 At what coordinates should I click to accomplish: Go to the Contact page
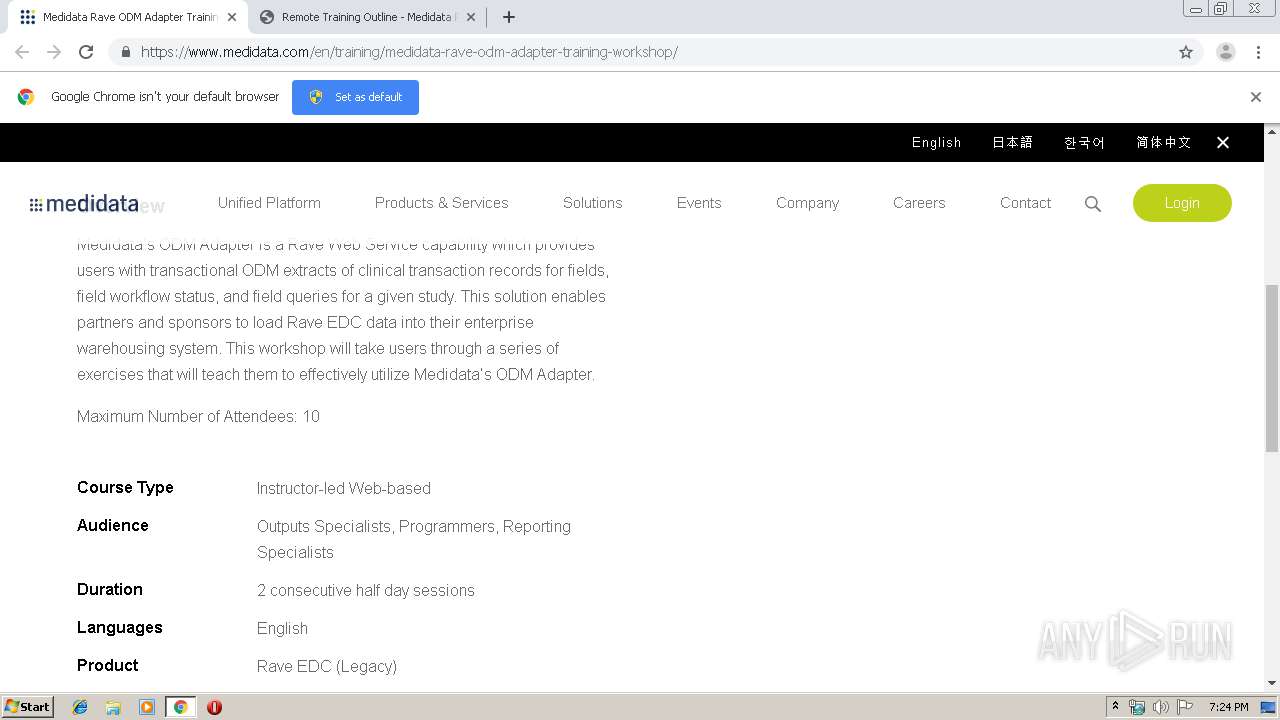coord(1025,202)
